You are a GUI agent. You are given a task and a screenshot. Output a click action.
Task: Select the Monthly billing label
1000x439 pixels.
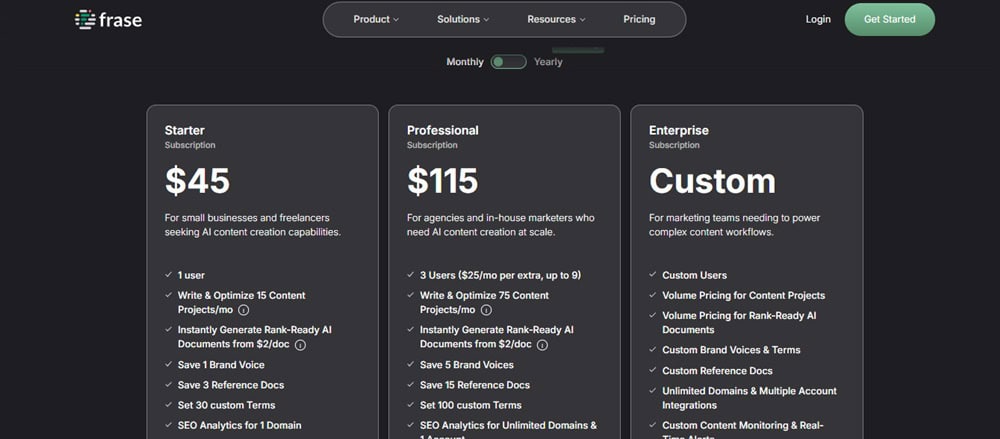465,62
